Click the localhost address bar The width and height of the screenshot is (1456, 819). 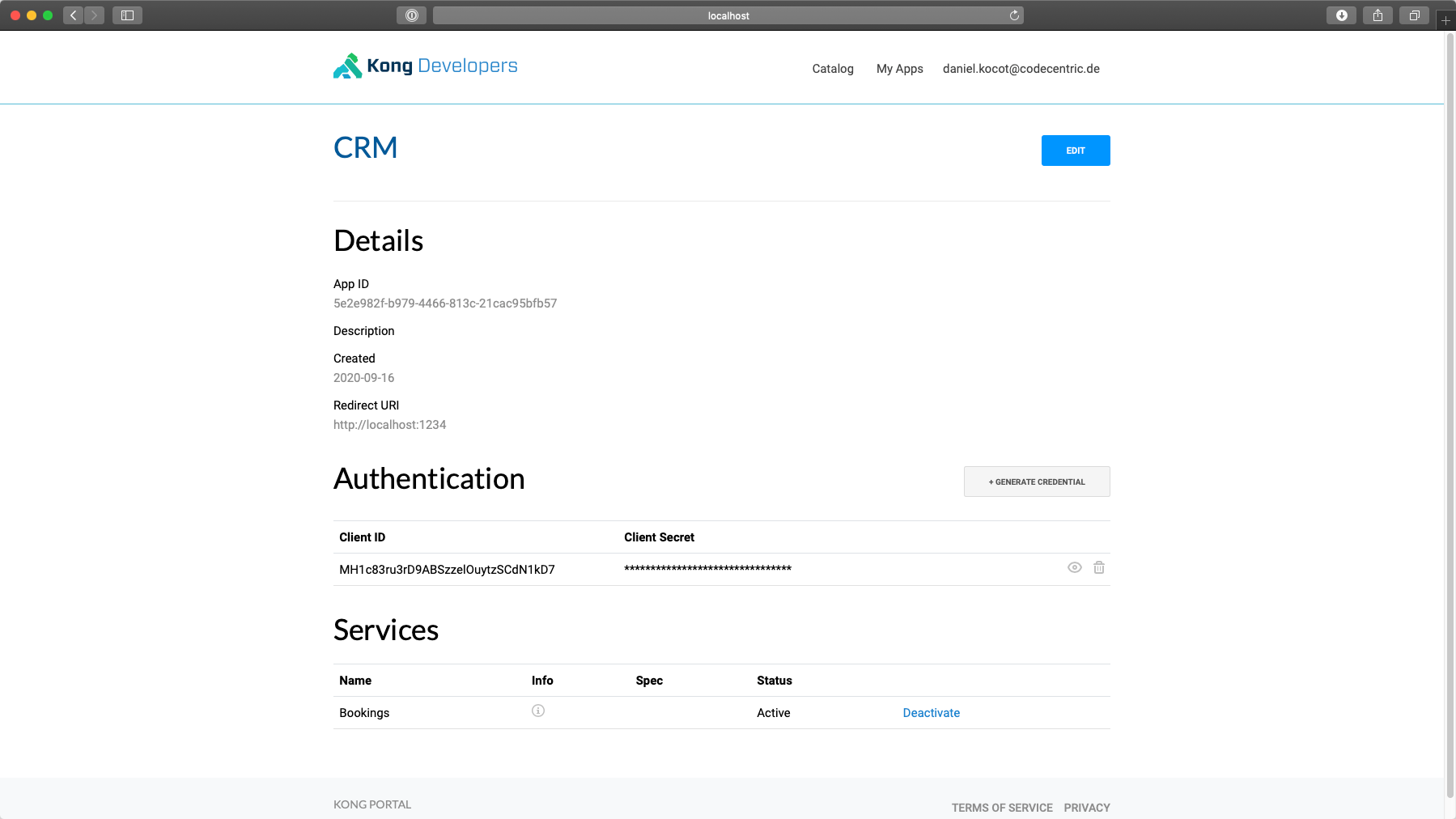tap(728, 15)
